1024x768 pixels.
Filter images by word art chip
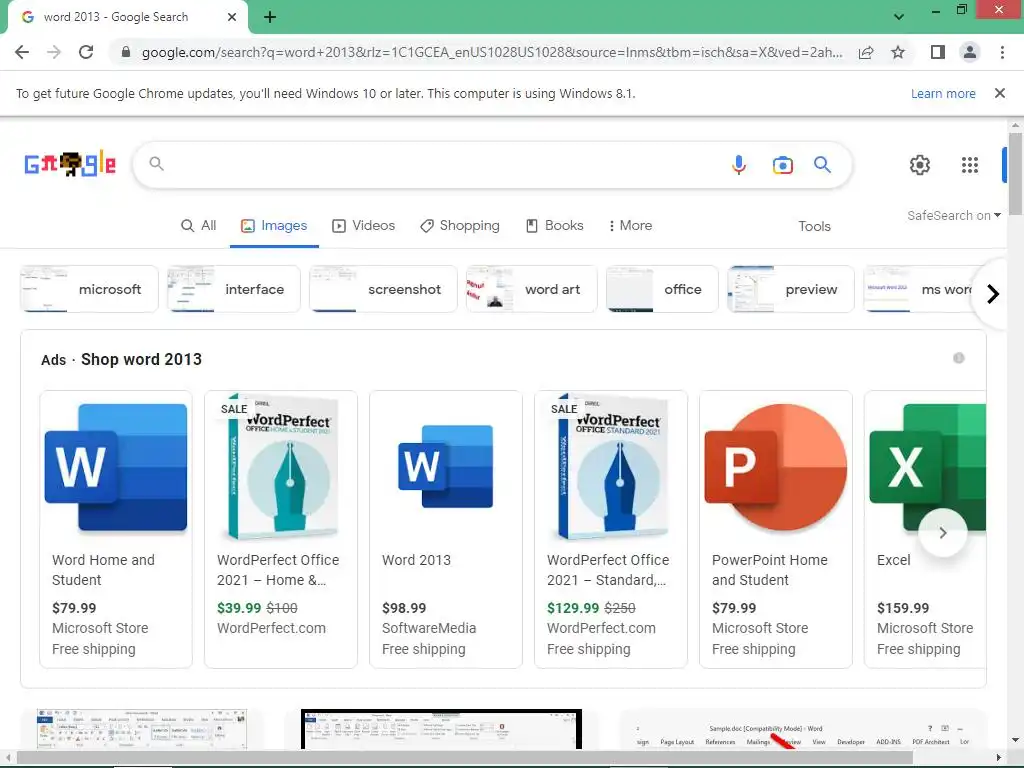coord(531,289)
